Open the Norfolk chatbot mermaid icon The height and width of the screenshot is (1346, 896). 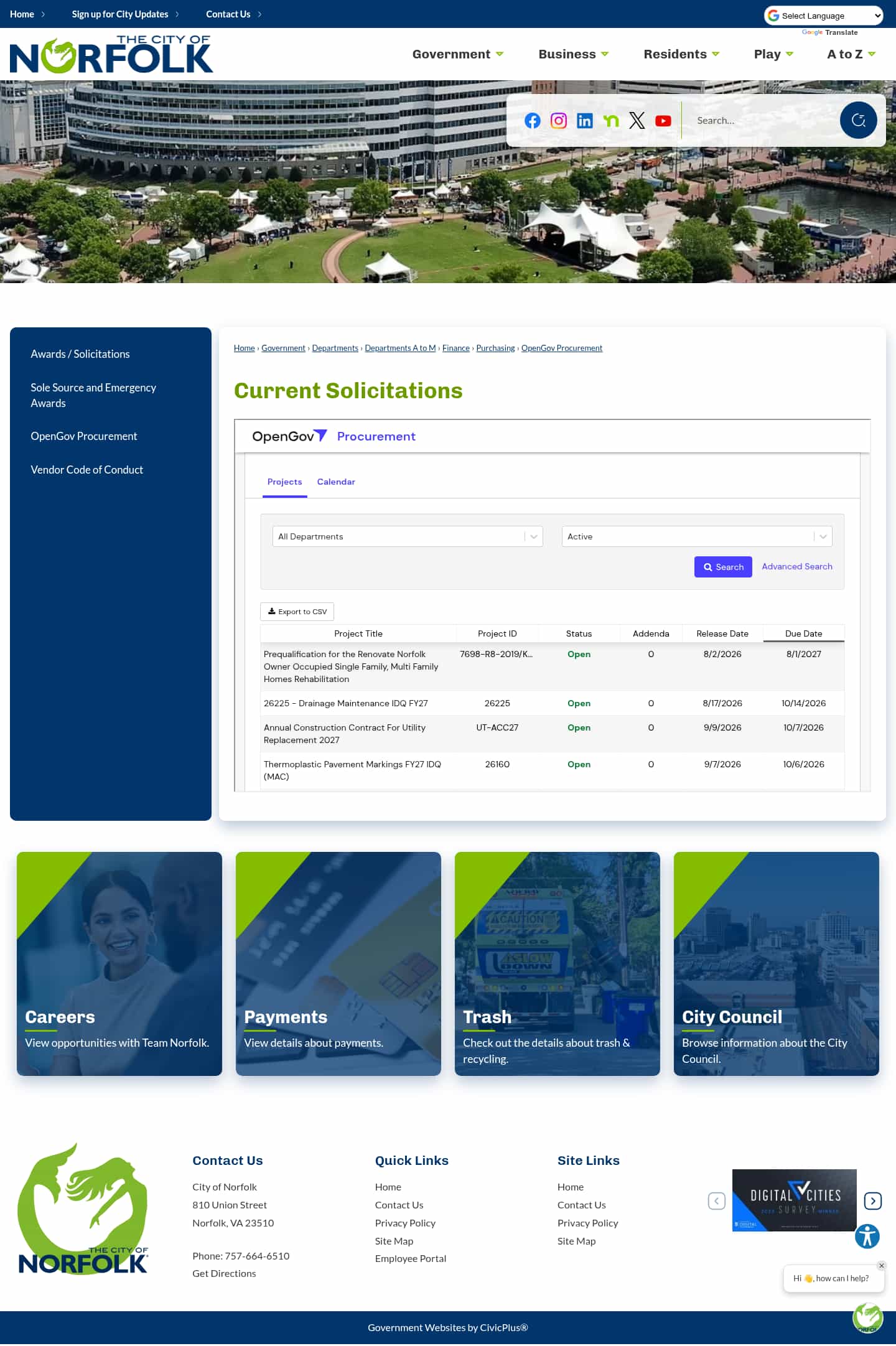868,1317
